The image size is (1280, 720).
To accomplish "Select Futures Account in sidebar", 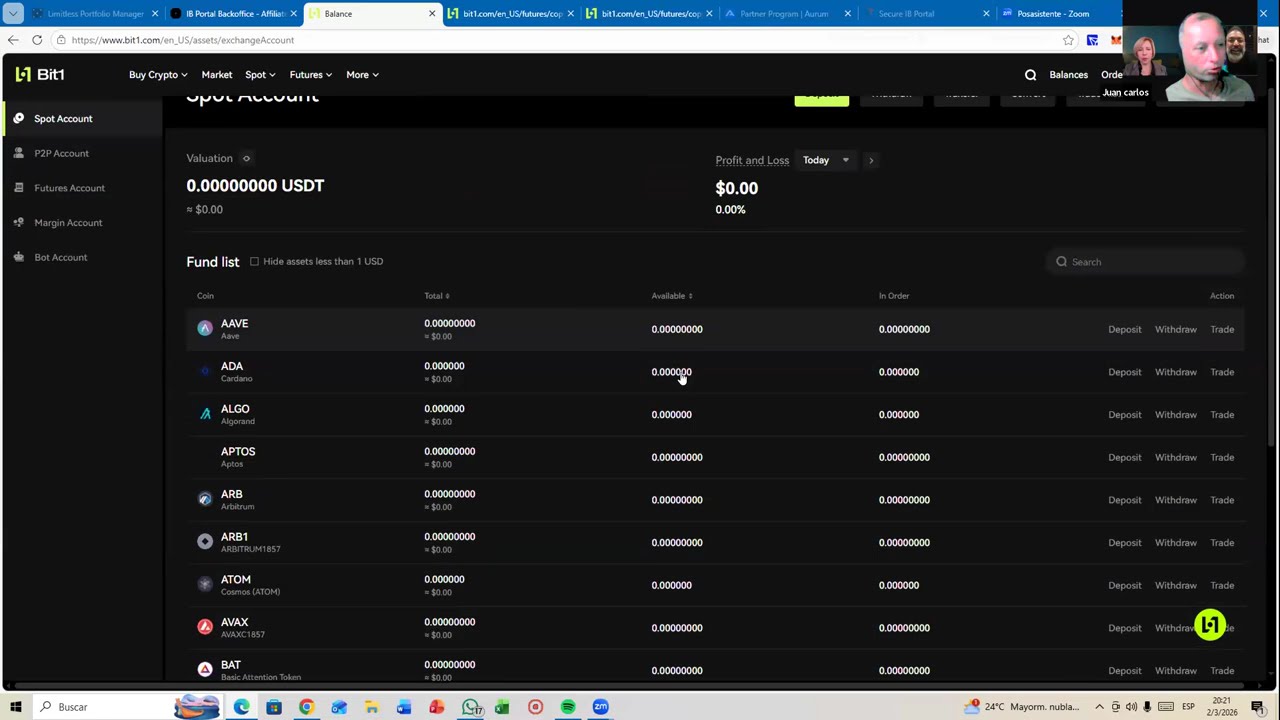I will pos(69,188).
